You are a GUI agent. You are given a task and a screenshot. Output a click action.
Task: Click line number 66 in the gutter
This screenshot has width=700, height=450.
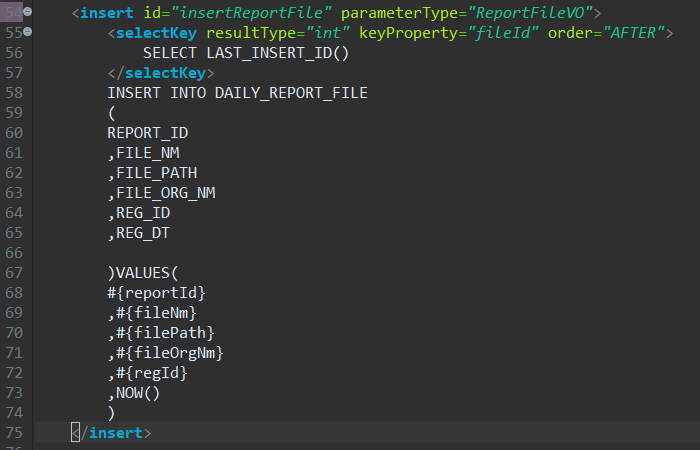(x=14, y=253)
